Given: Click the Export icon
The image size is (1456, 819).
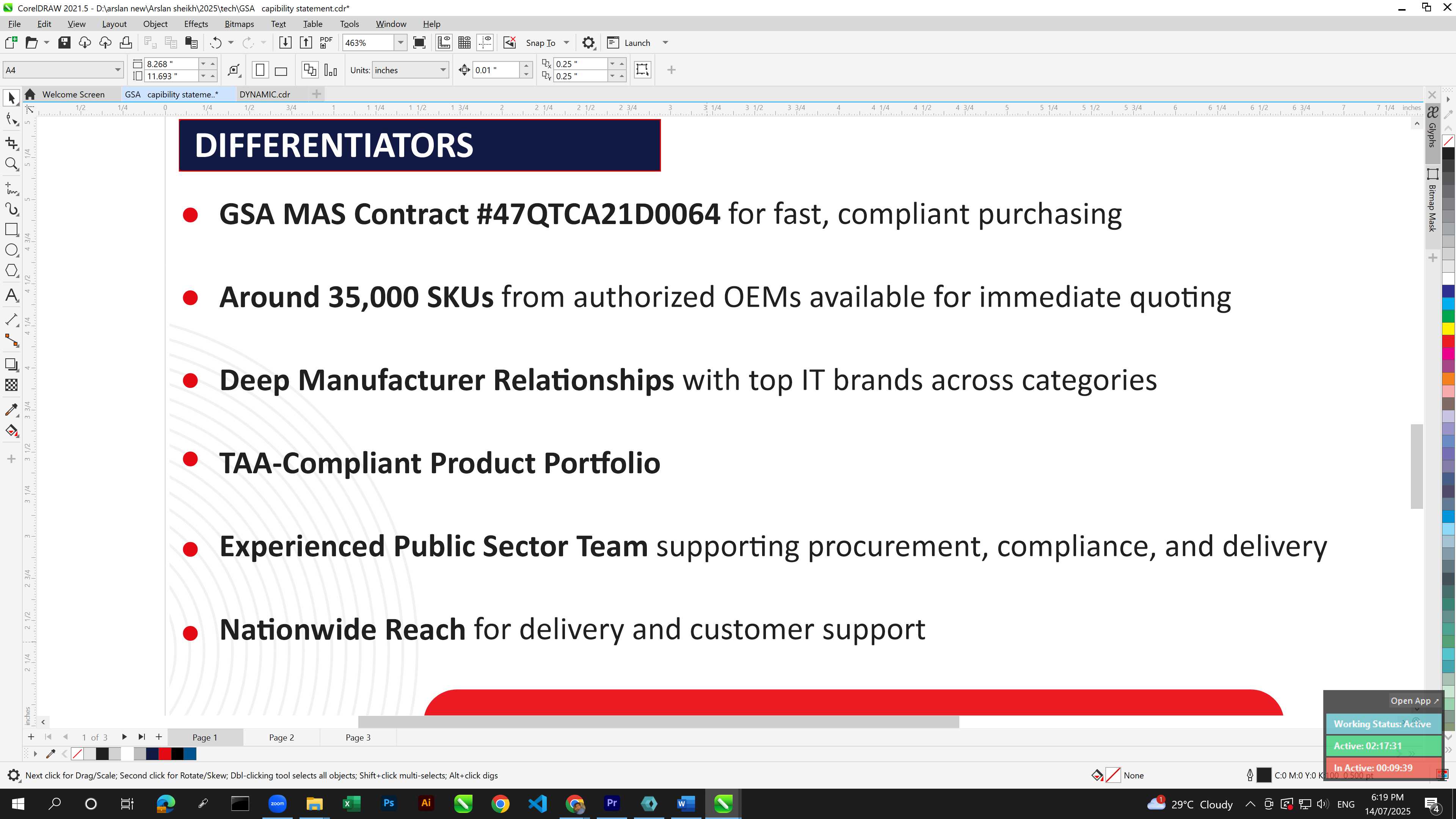Looking at the screenshot, I should pos(306,42).
